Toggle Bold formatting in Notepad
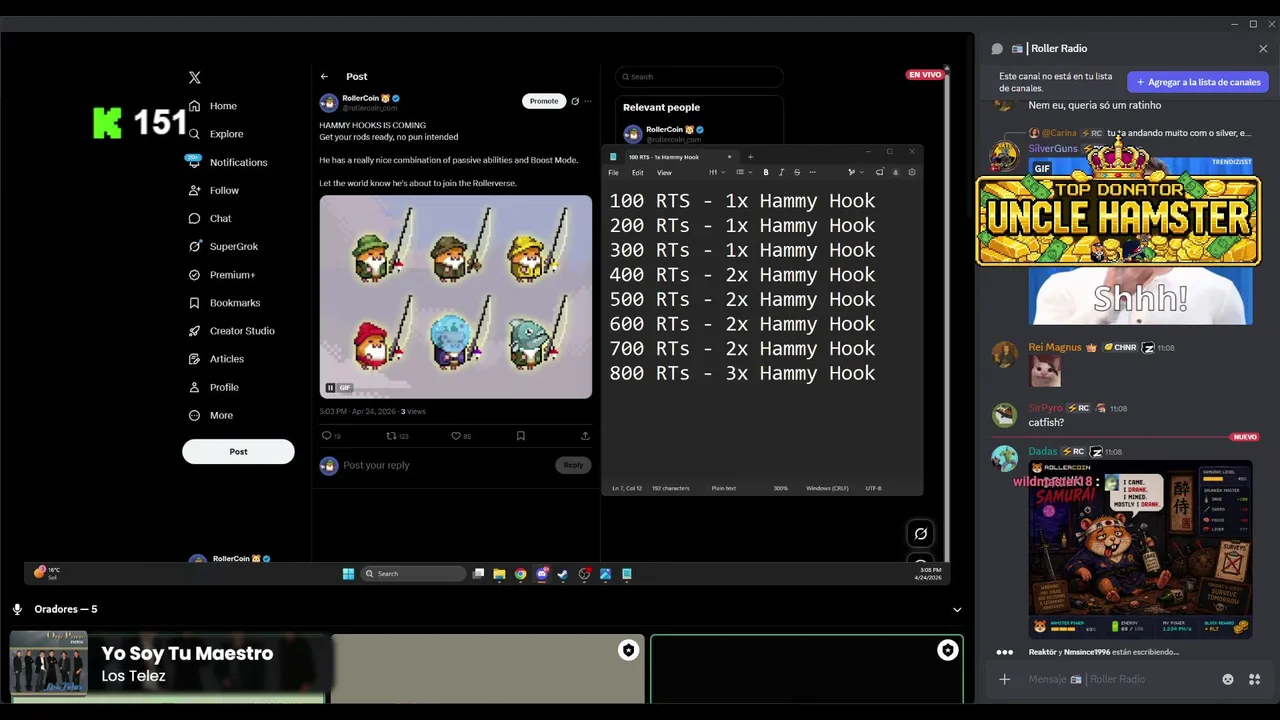The width and height of the screenshot is (1280, 720). coord(766,172)
